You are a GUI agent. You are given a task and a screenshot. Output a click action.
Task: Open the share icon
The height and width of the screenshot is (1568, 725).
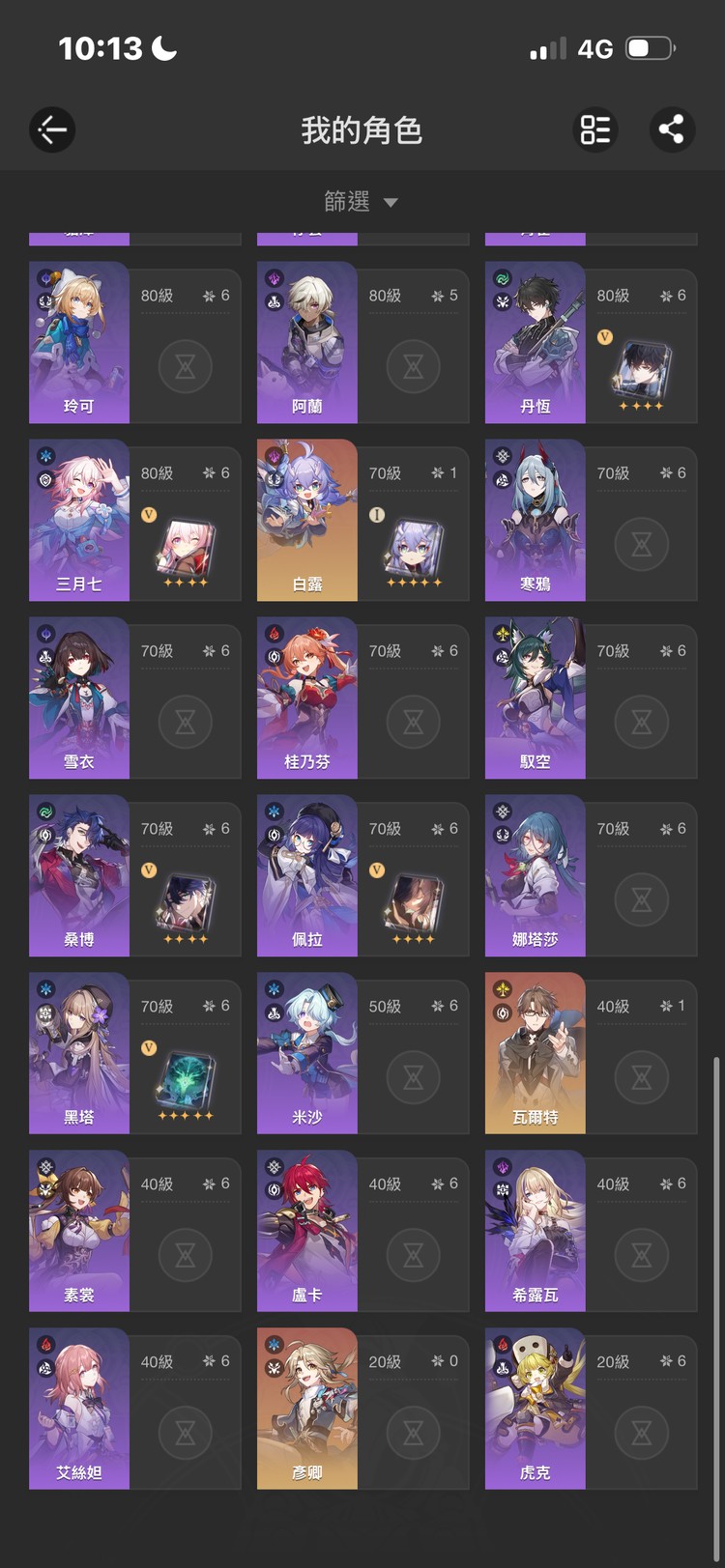click(x=672, y=129)
